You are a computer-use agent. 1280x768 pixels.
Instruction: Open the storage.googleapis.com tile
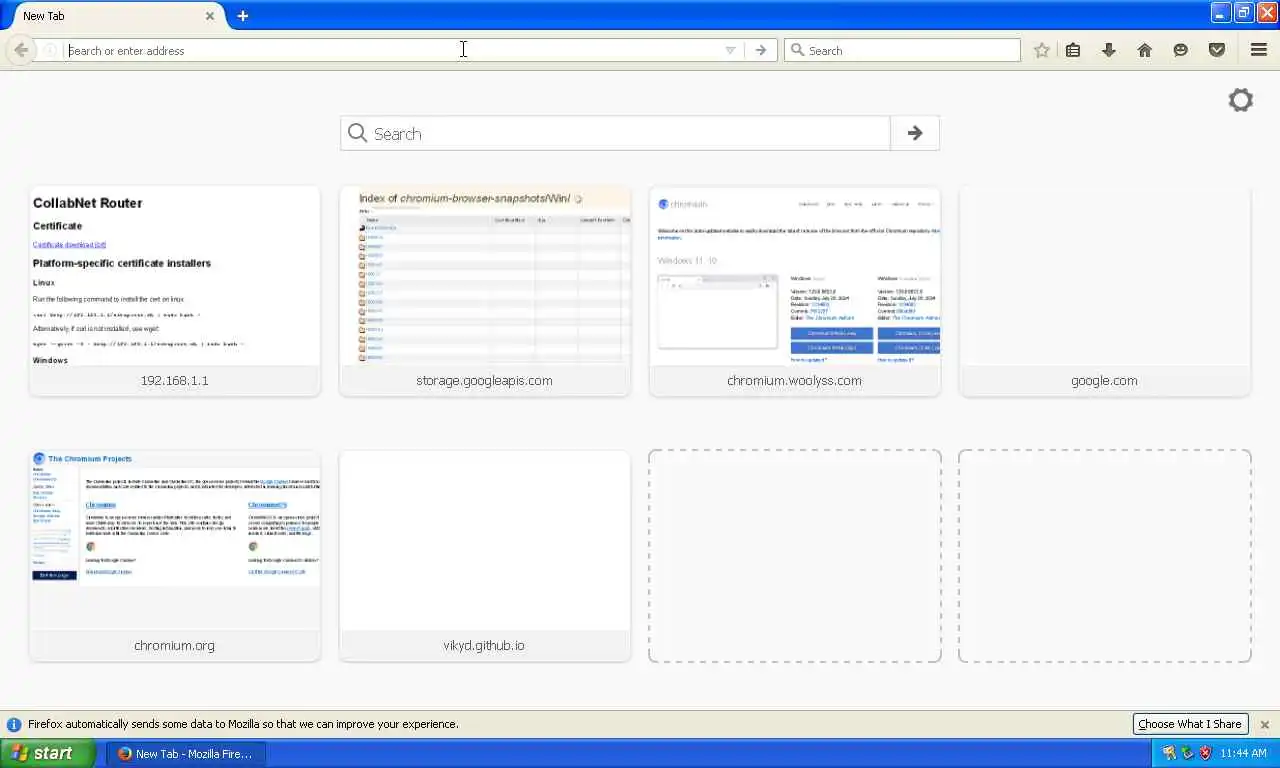coord(485,291)
